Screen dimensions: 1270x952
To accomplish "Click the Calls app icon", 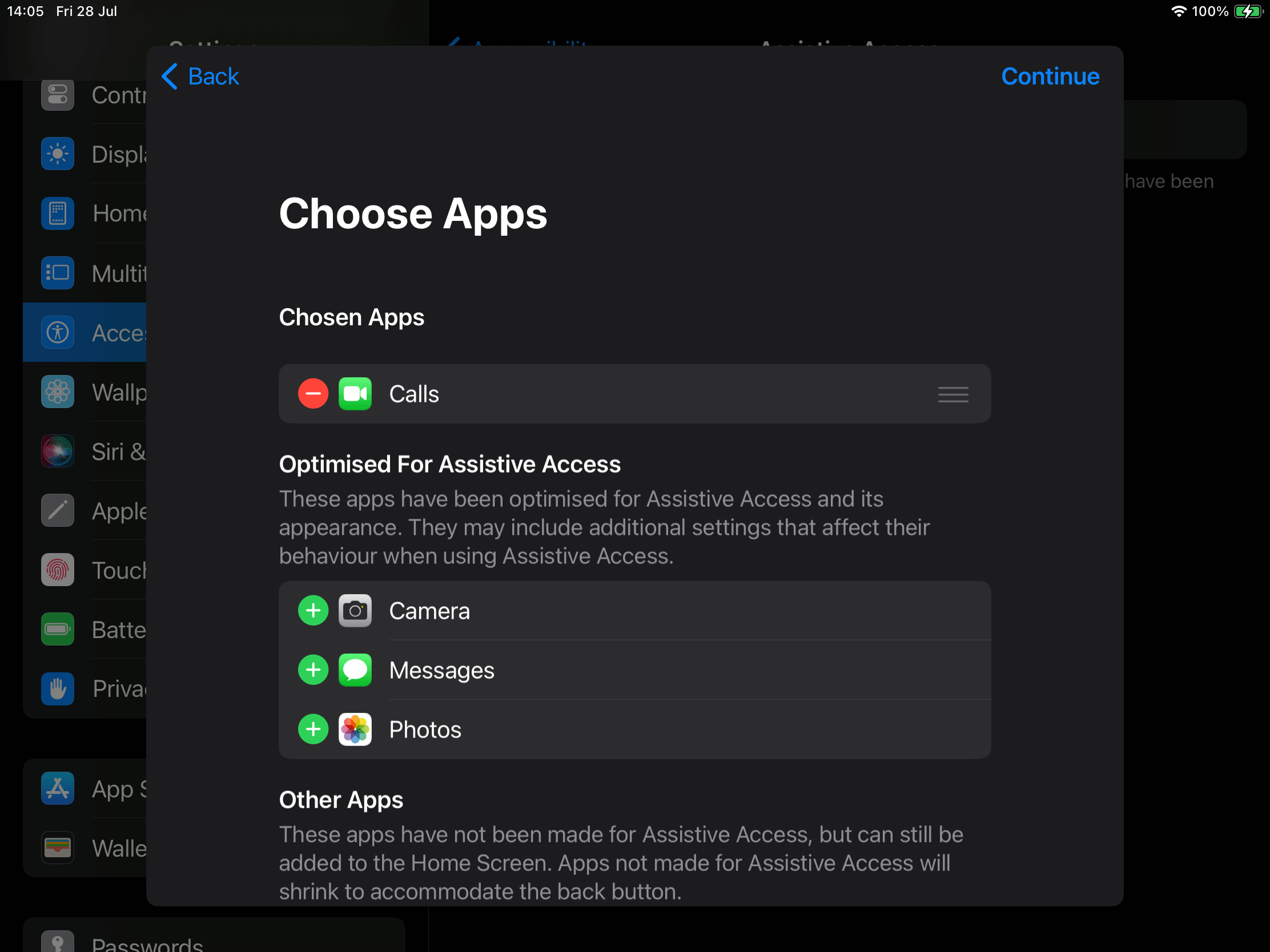I will point(356,393).
